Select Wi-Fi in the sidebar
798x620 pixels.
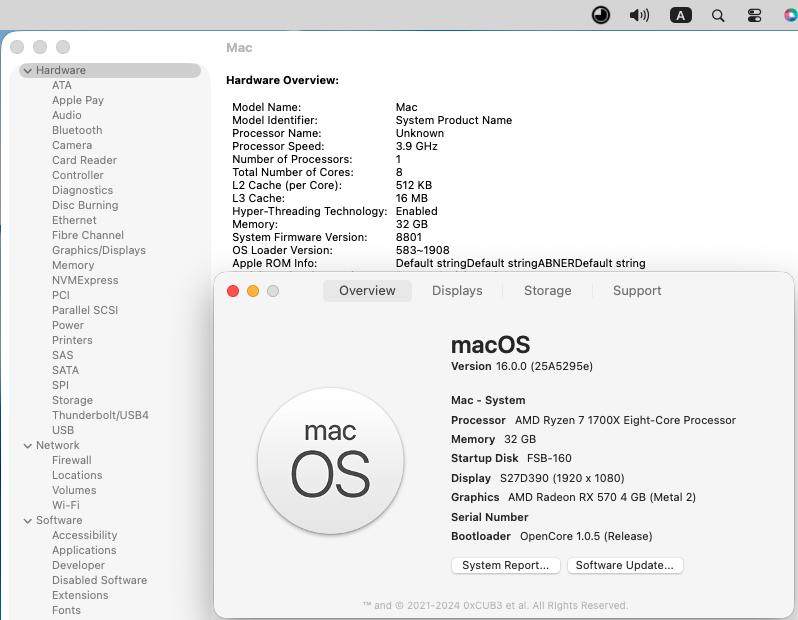pyautogui.click(x=66, y=505)
